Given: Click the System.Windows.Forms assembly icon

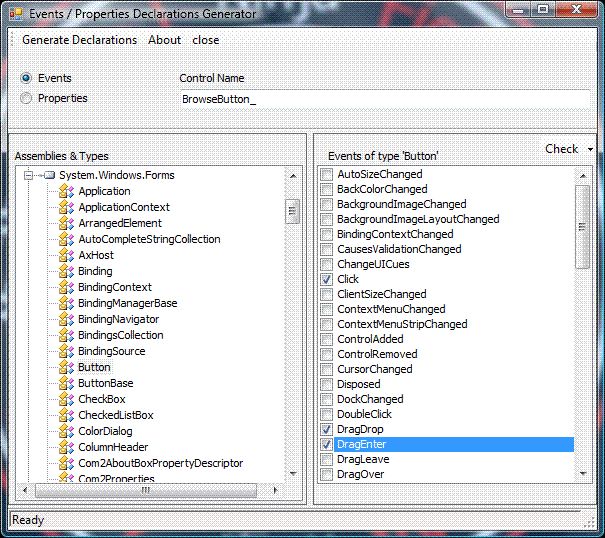Looking at the screenshot, I should coord(49,176).
